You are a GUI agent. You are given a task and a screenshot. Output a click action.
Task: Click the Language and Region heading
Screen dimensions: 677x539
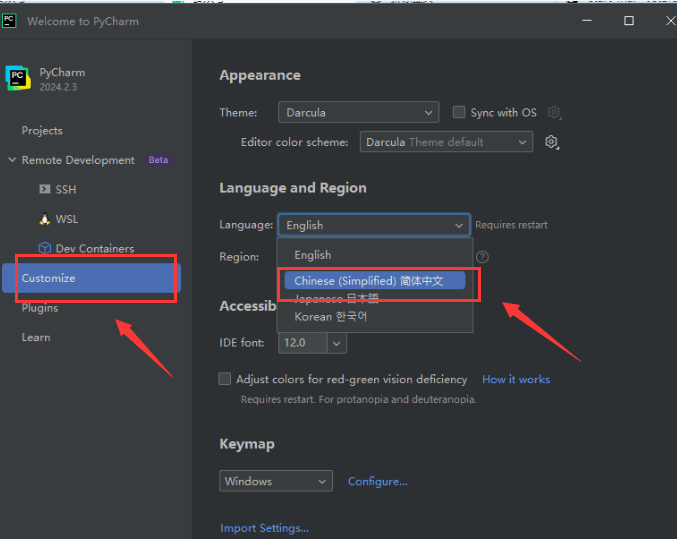293,188
